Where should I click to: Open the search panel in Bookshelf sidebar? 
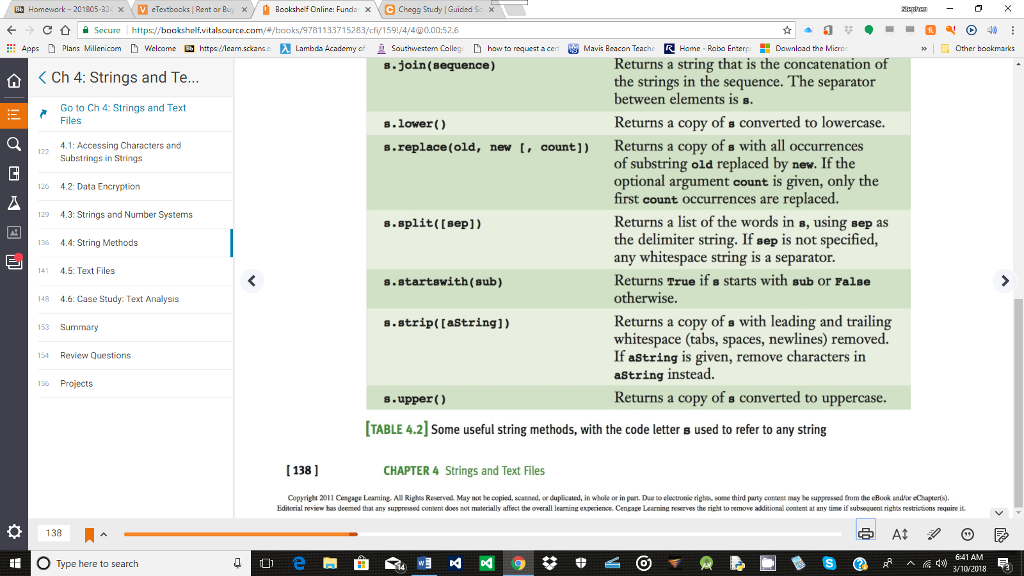pyautogui.click(x=14, y=144)
